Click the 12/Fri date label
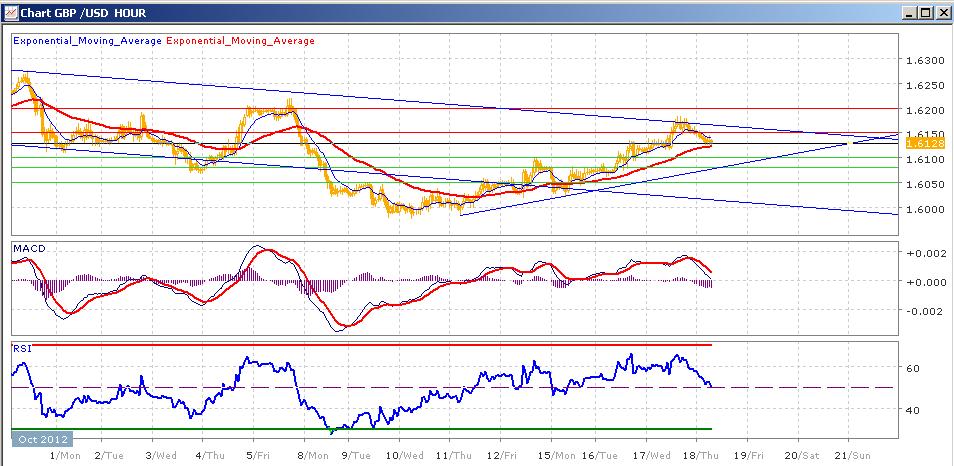Screen dimensions: 954x466 click(x=502, y=454)
